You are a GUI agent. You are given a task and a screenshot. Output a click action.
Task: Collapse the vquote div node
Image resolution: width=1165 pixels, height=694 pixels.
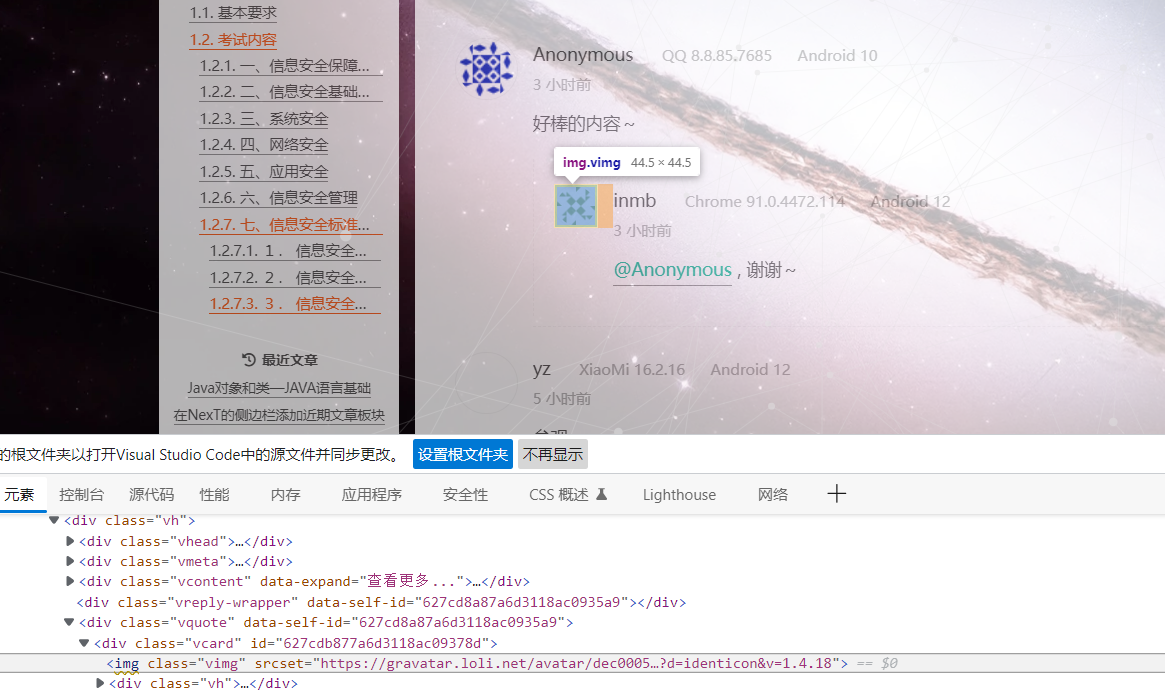(x=69, y=621)
